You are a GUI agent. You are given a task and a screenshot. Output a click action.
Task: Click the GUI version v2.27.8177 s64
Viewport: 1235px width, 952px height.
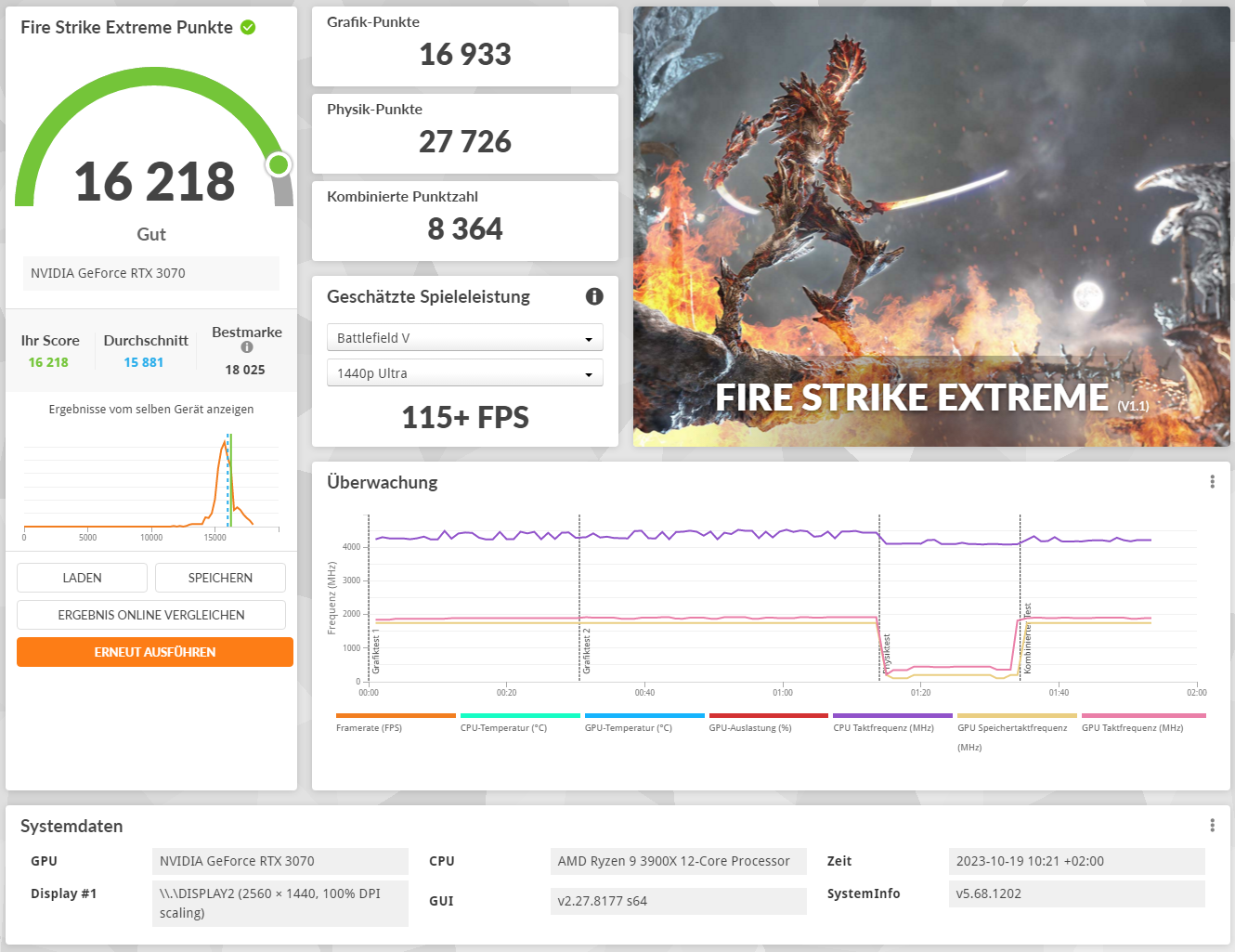click(x=679, y=901)
